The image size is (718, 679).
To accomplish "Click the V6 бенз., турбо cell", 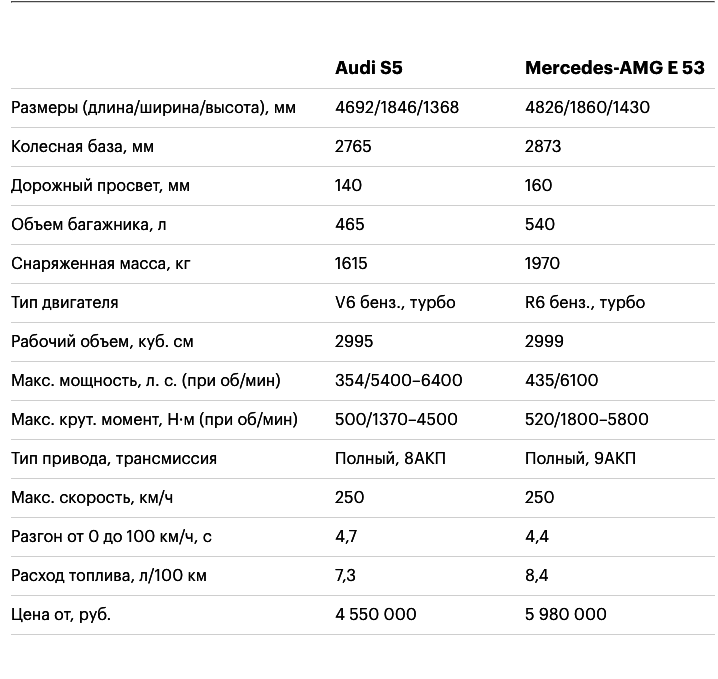I will pos(395,303).
